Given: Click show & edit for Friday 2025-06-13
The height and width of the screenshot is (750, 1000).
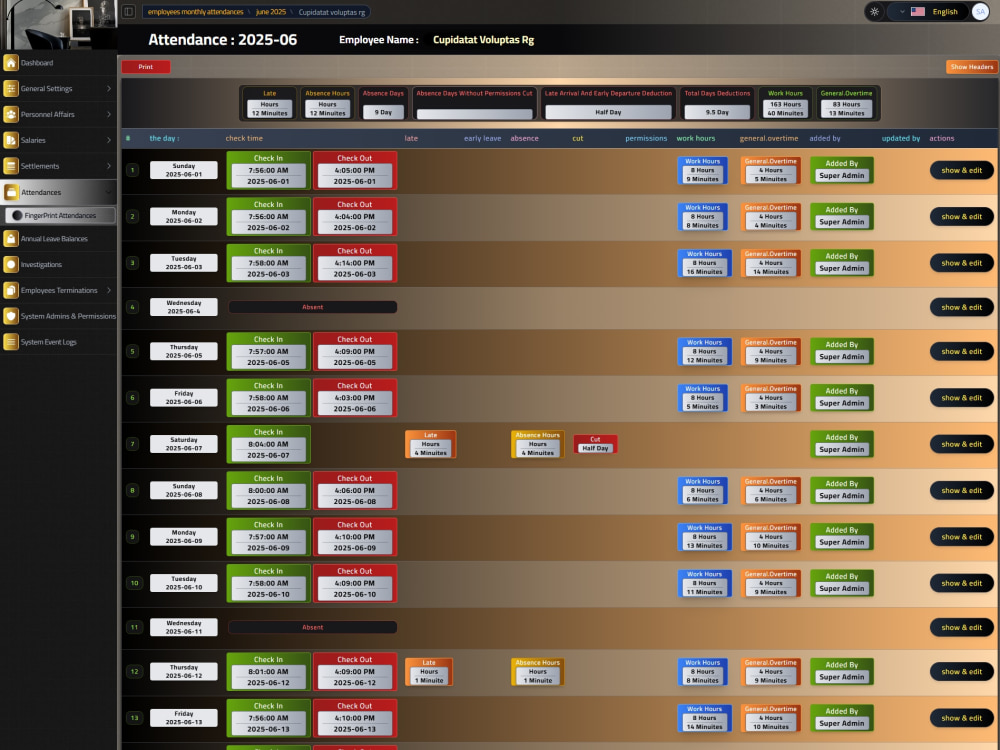Looking at the screenshot, I should tap(962, 718).
